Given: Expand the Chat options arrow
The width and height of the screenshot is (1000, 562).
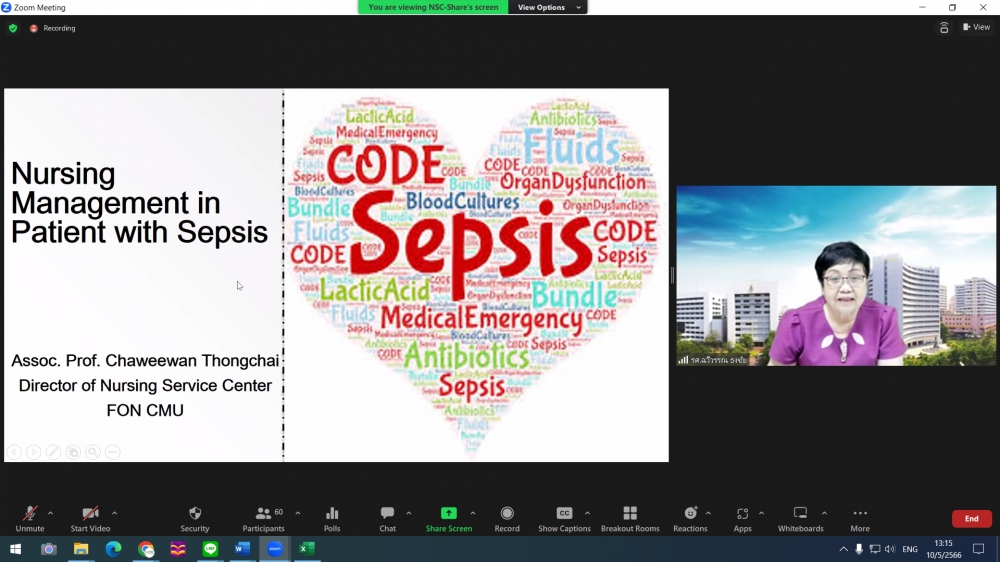Looking at the screenshot, I should point(409,513).
